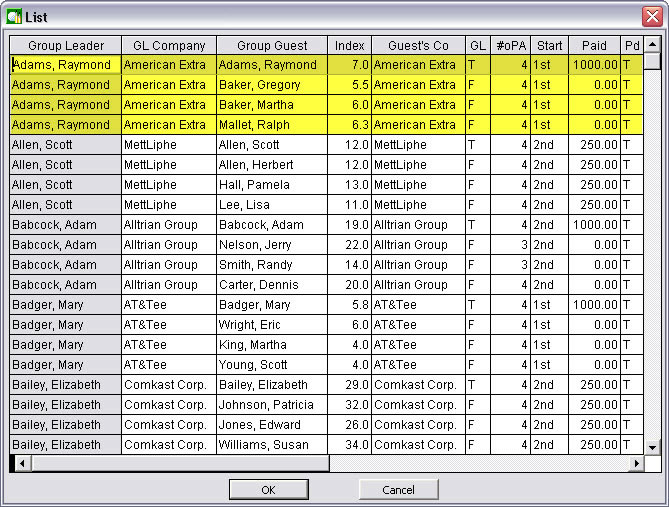Select guest 'Lee, Lisa' cell
The height and width of the screenshot is (507, 669).
(272, 205)
